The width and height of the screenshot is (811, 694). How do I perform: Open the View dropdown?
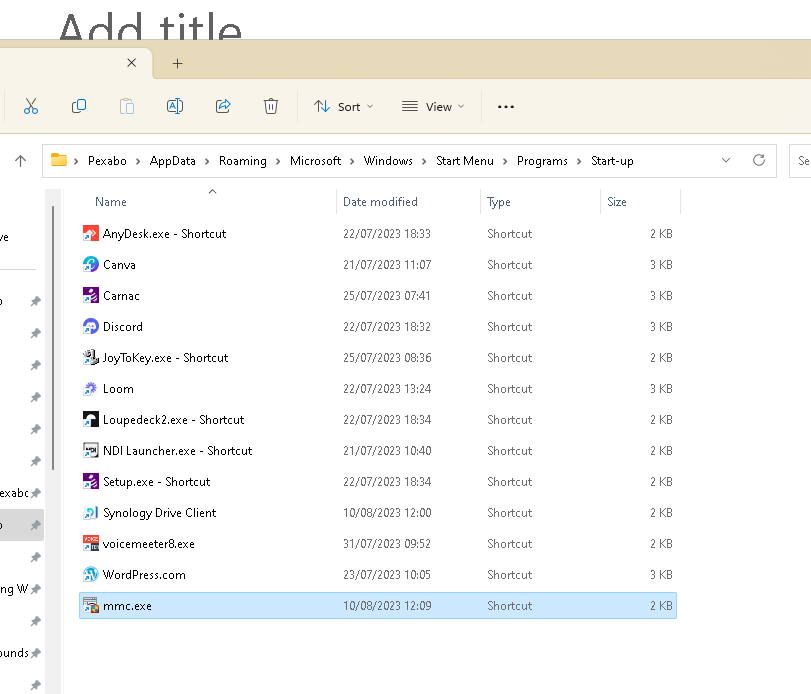433,107
